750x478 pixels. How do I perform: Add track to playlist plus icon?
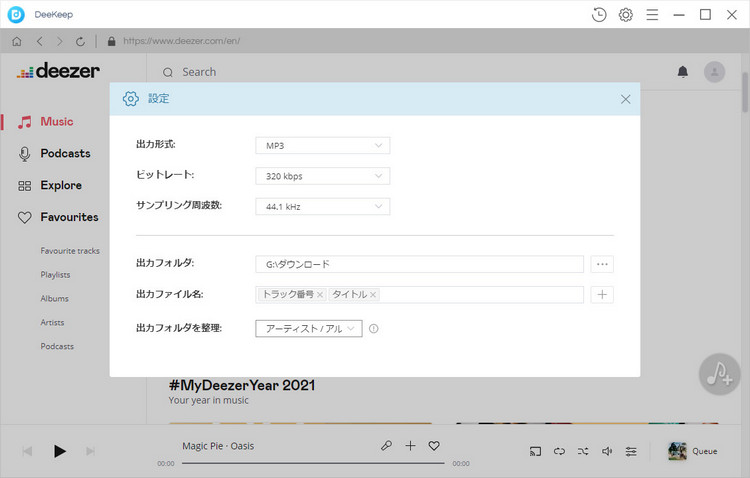click(x=410, y=446)
